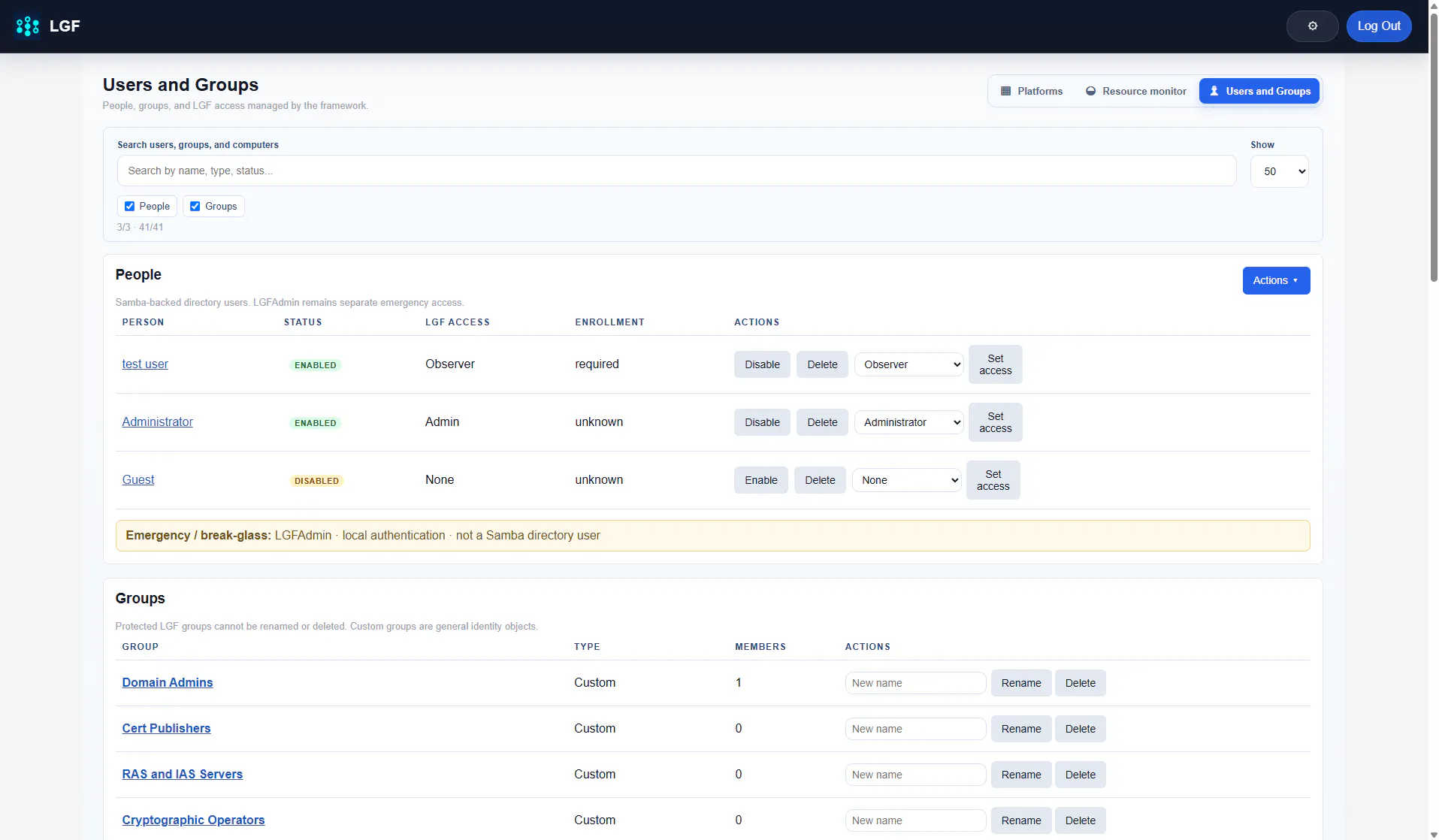Focus the search users and groups field
The height and width of the screenshot is (840, 1439).
point(676,171)
